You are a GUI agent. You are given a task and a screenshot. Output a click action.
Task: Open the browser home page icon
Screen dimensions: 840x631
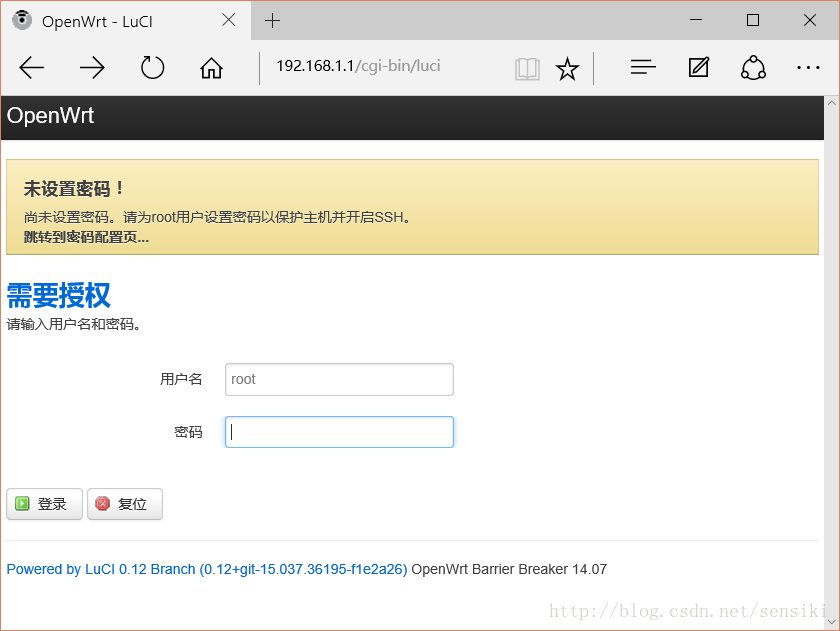211,68
